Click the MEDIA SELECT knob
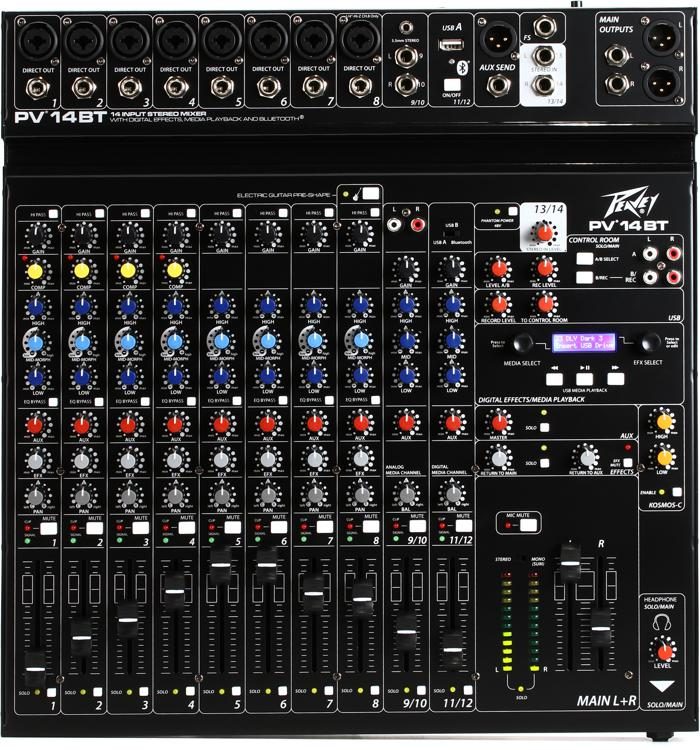 523,342
